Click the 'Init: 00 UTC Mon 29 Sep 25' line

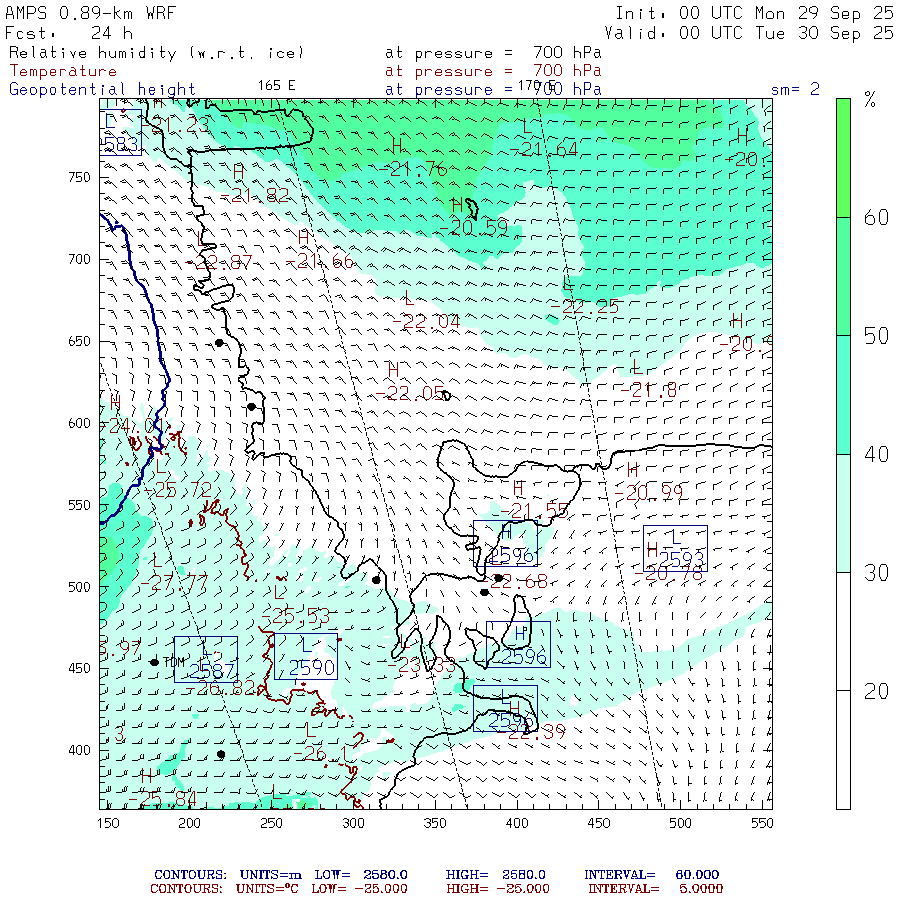(x=754, y=13)
